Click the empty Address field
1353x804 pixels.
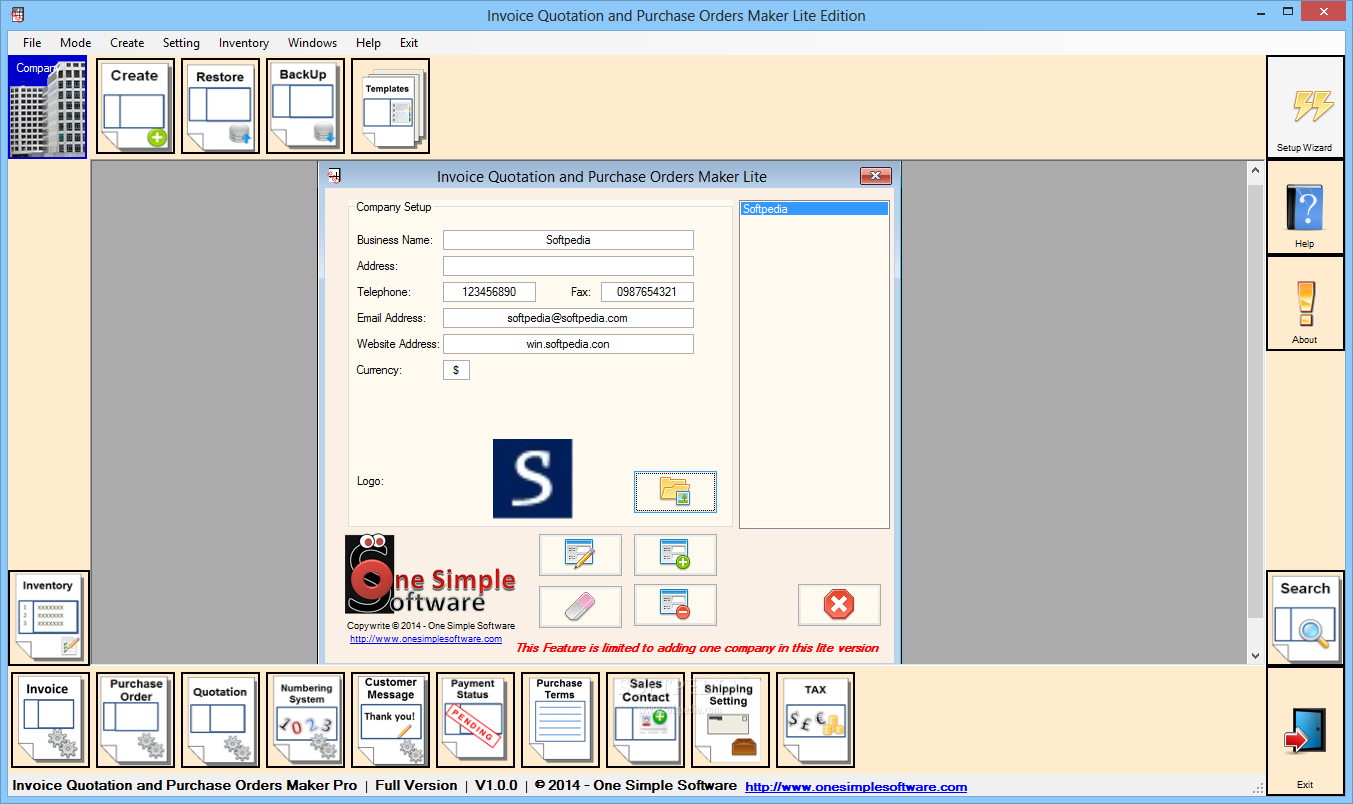[568, 266]
